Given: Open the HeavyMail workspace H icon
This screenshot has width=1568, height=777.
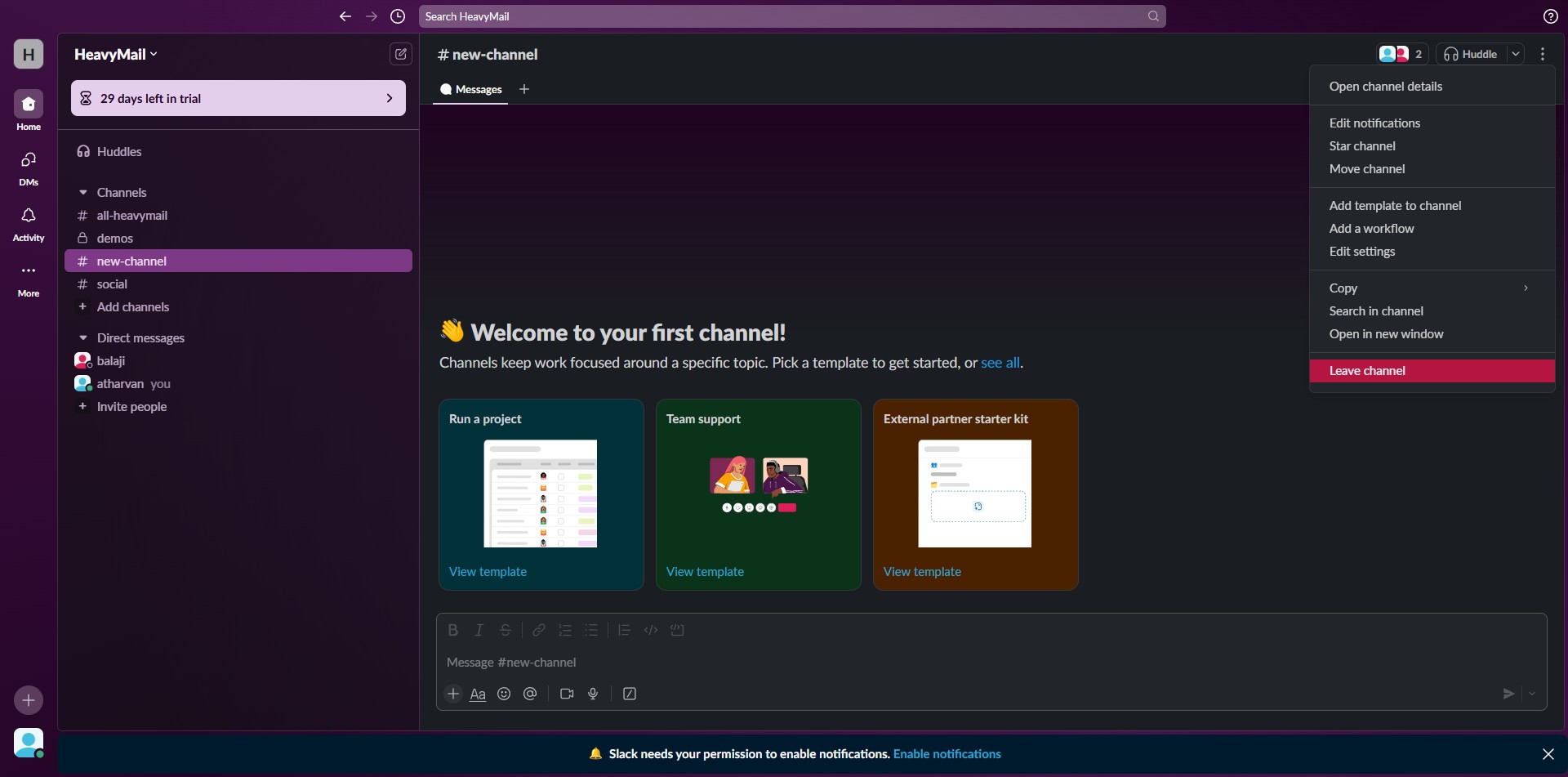Looking at the screenshot, I should tap(29, 54).
